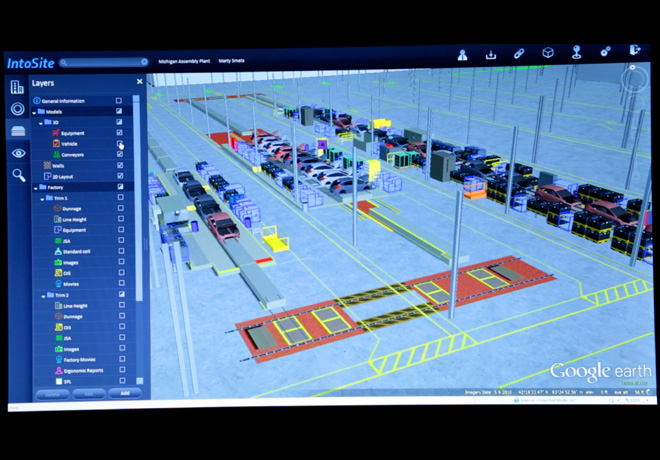Click the Standard cell flask icon
Image resolution: width=660 pixels, height=460 pixels.
tap(58, 251)
